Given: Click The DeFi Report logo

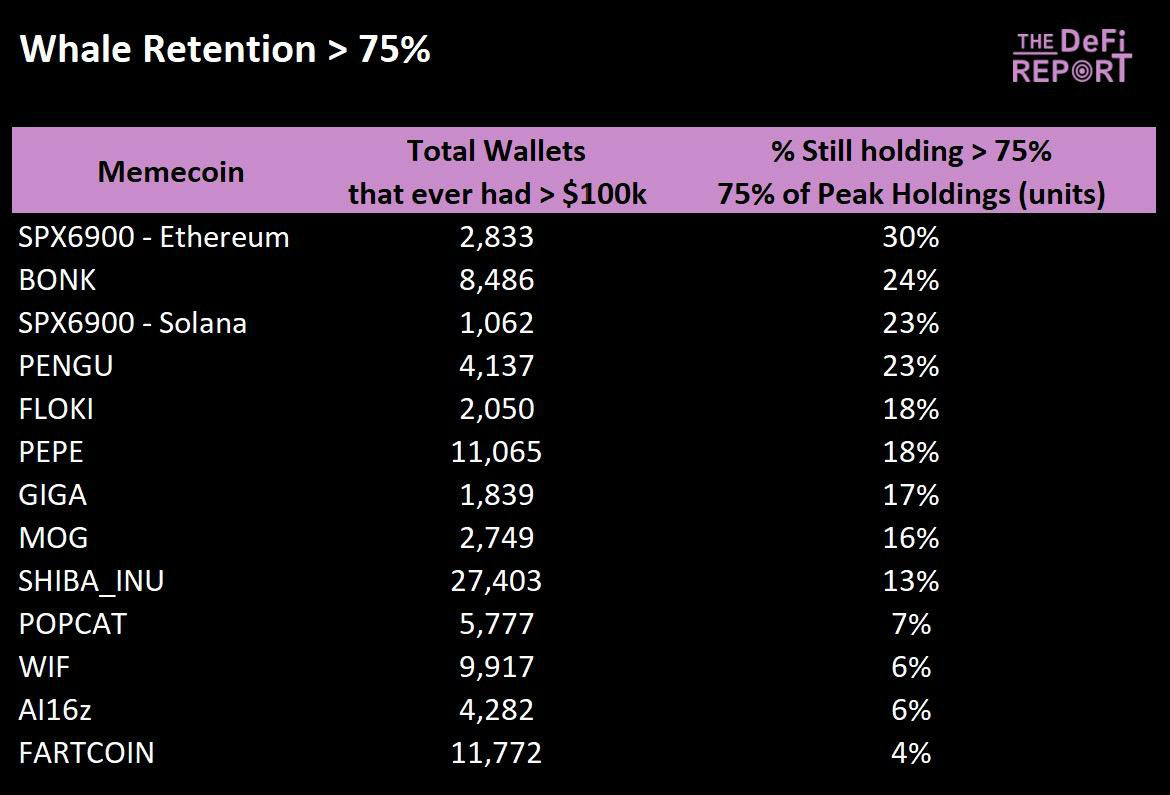Looking at the screenshot, I should [x=1071, y=55].
